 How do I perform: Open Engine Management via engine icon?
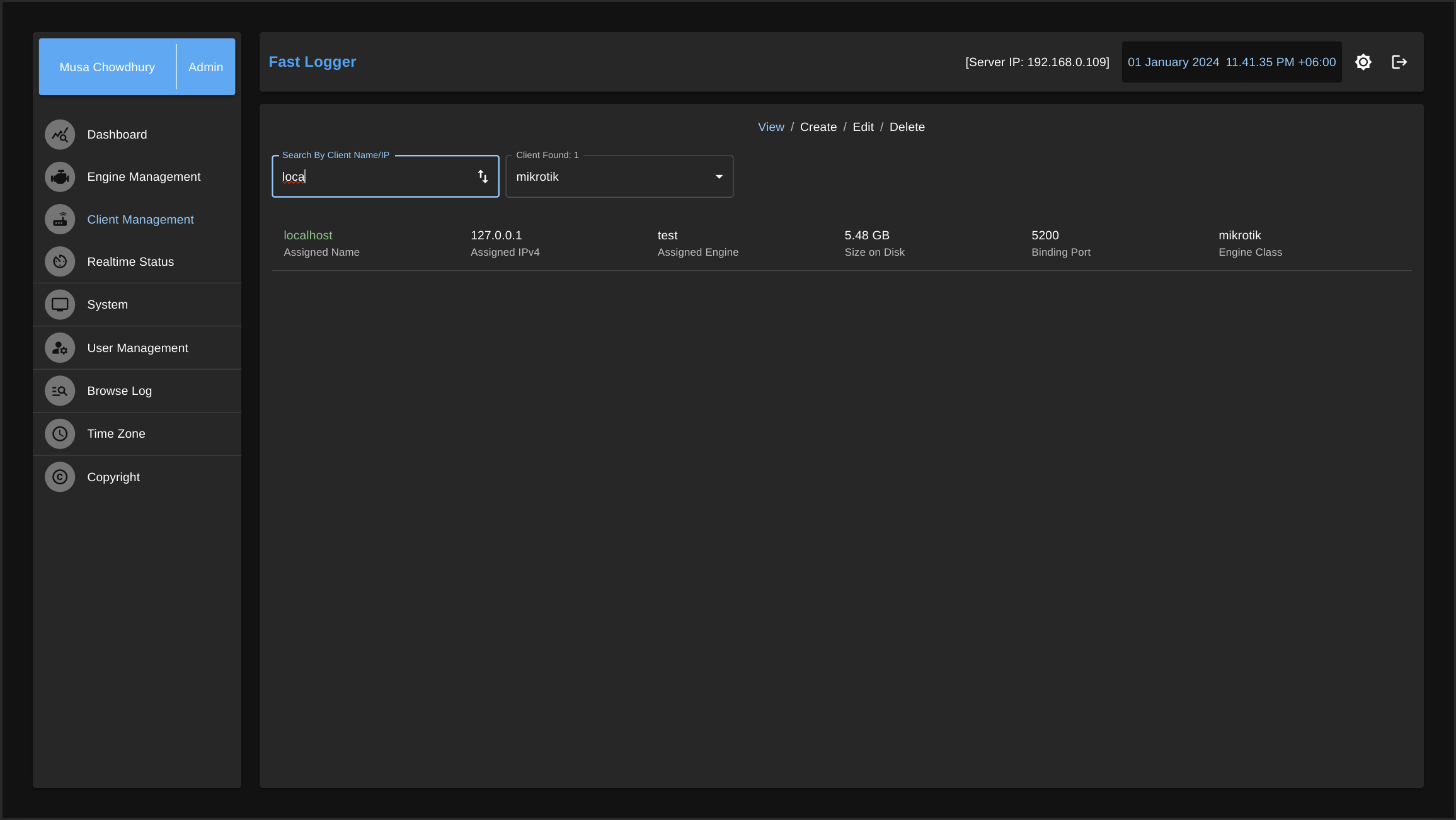(x=60, y=177)
